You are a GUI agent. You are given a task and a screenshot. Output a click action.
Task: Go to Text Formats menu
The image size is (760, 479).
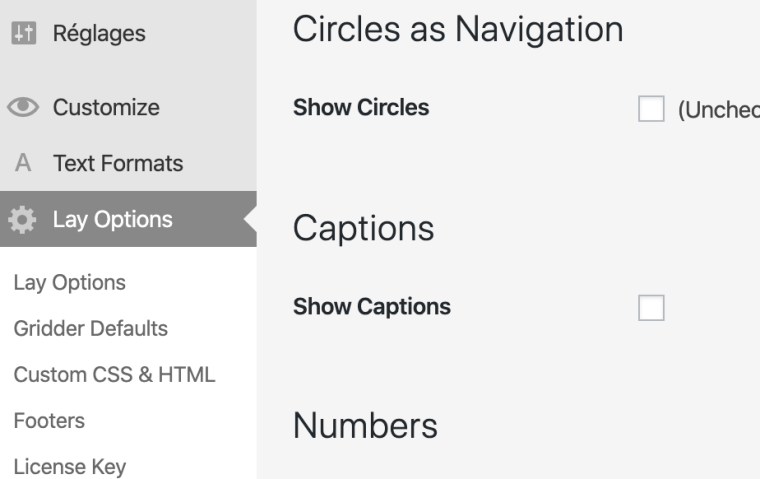(x=118, y=163)
